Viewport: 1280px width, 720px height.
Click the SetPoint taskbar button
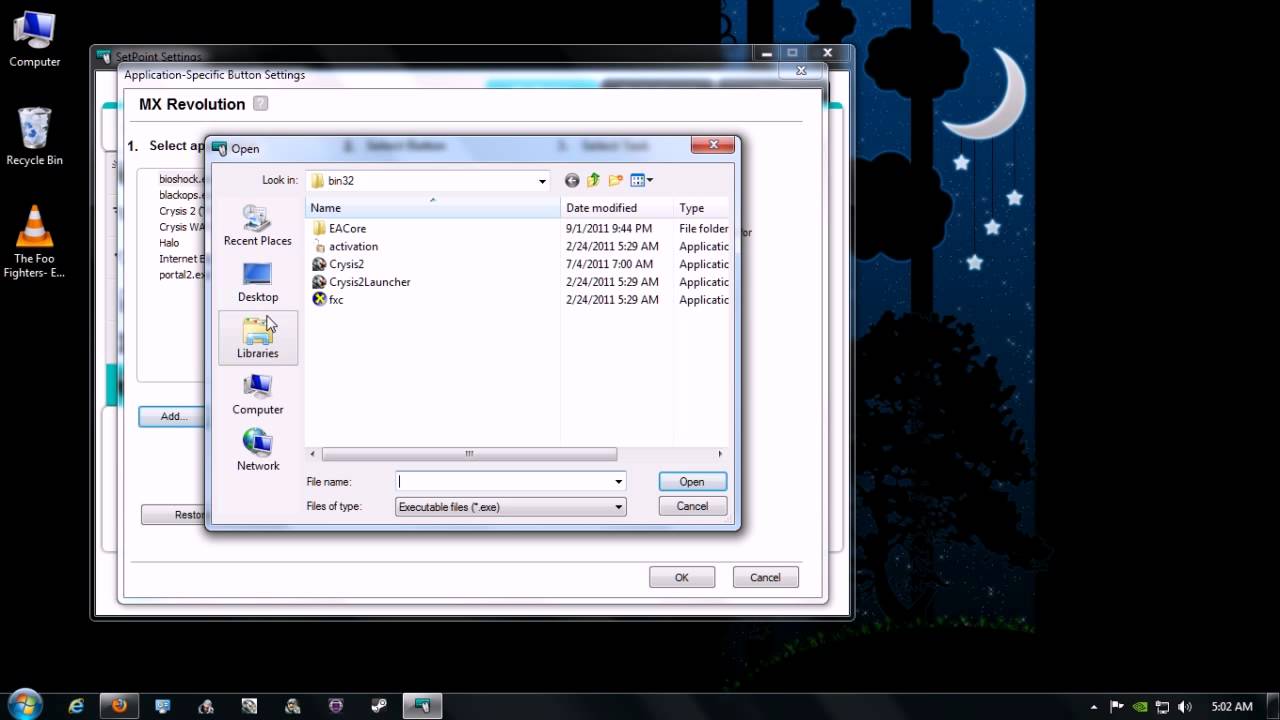click(422, 706)
